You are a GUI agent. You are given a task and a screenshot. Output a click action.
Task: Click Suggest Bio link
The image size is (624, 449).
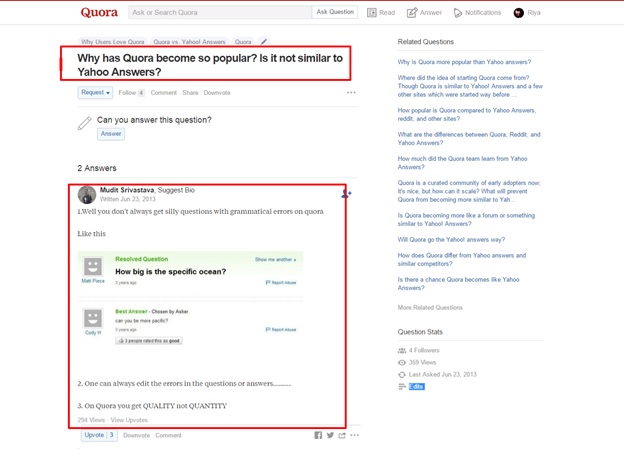(x=176, y=190)
